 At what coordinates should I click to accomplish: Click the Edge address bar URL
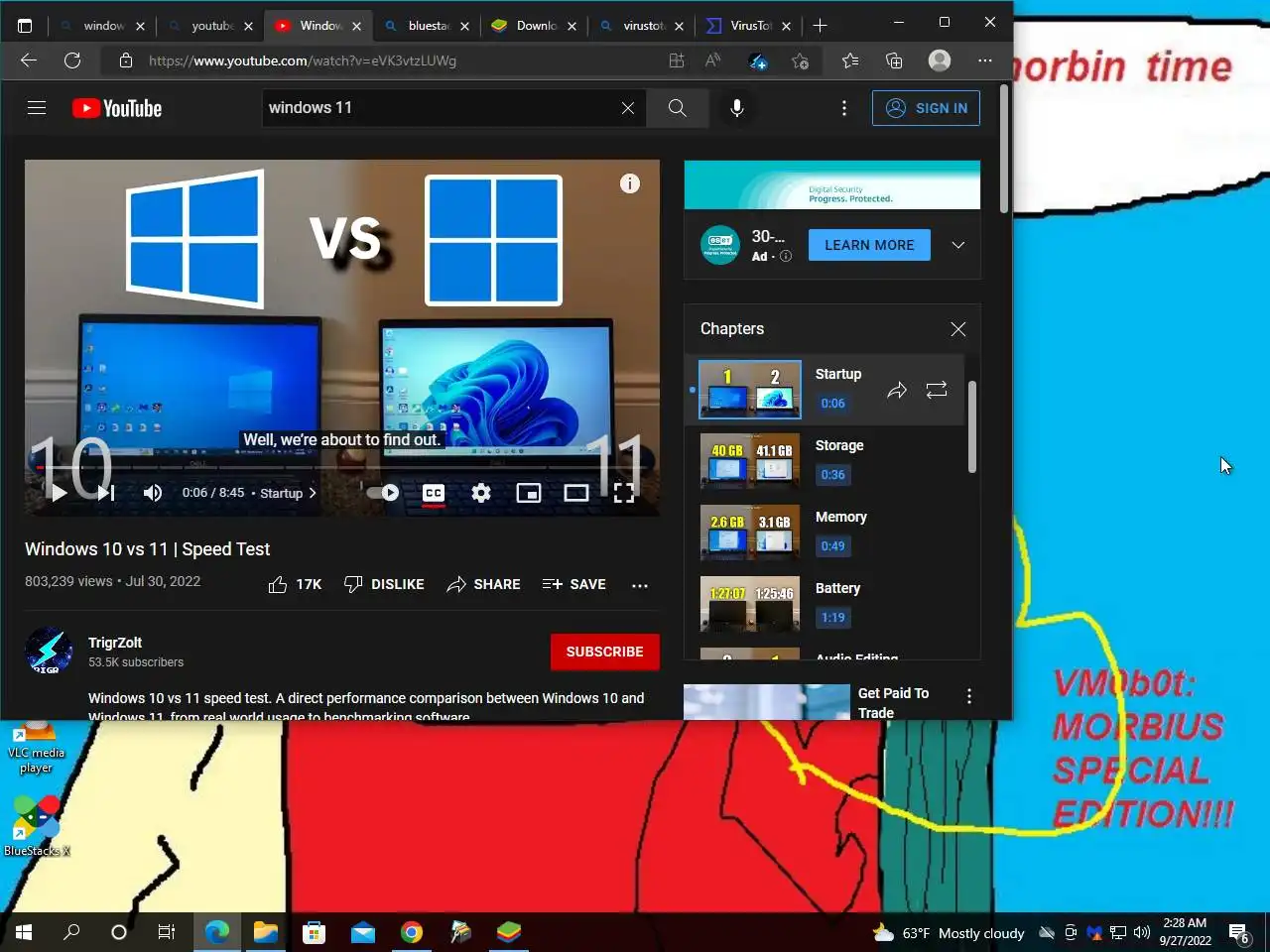303,60
